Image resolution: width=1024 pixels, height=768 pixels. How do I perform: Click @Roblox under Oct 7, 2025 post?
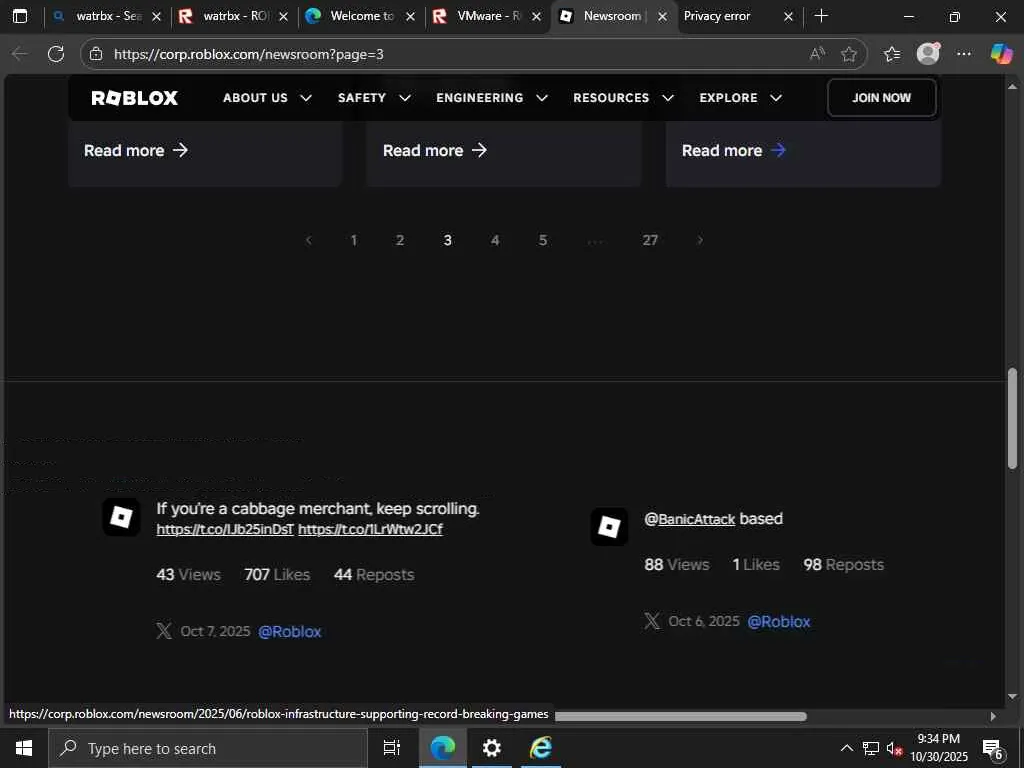(290, 632)
